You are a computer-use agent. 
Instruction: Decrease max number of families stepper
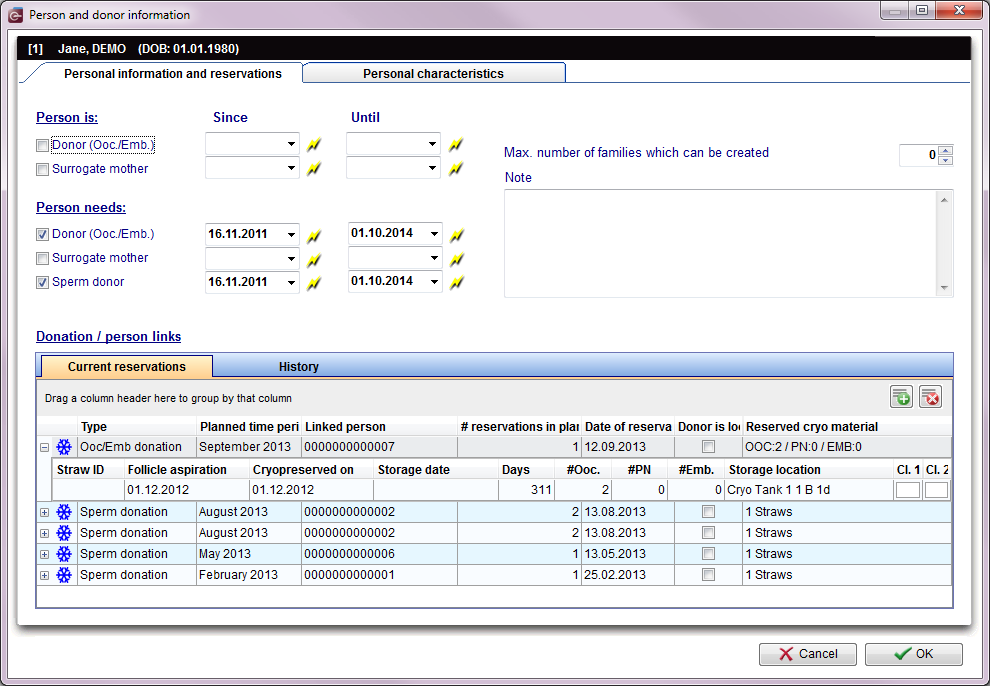(945, 160)
